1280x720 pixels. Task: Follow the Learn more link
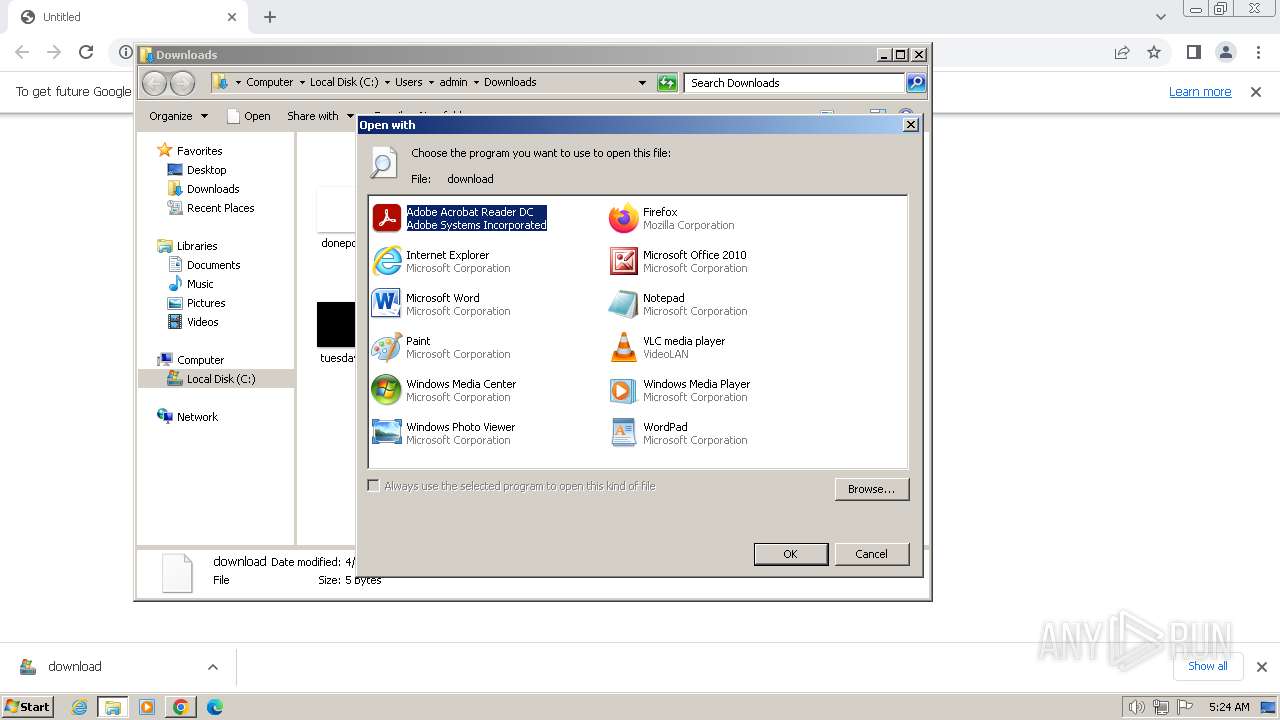(1200, 92)
